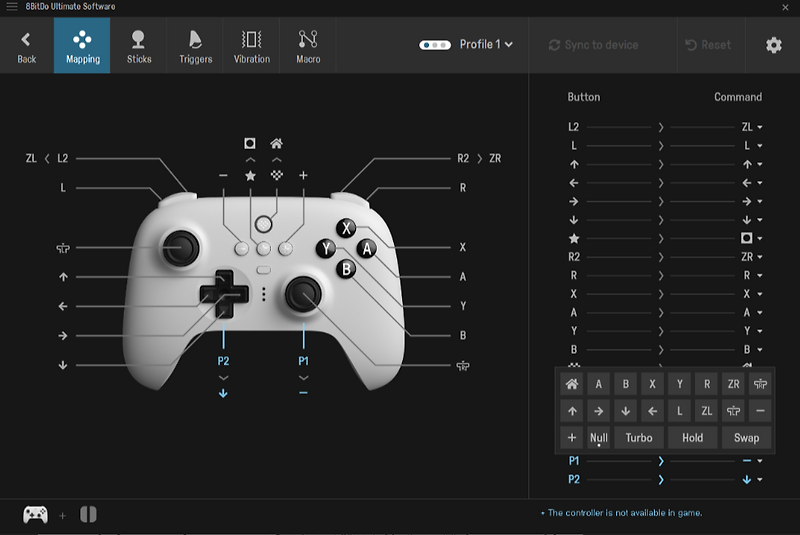Click the Y button on controller image
The width and height of the screenshot is (800, 535).
pos(326,249)
